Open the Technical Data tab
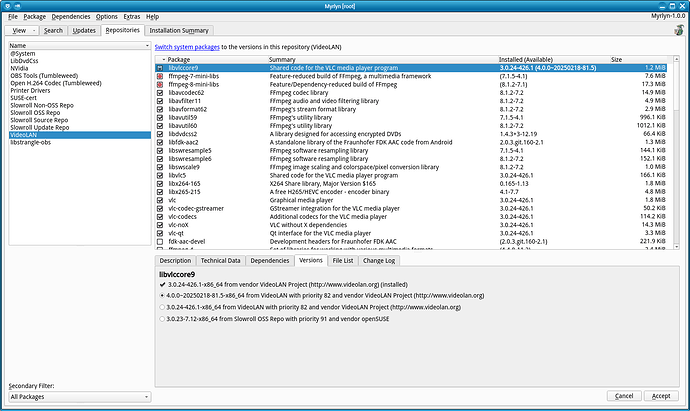This screenshot has height=411, width=690. point(220,261)
